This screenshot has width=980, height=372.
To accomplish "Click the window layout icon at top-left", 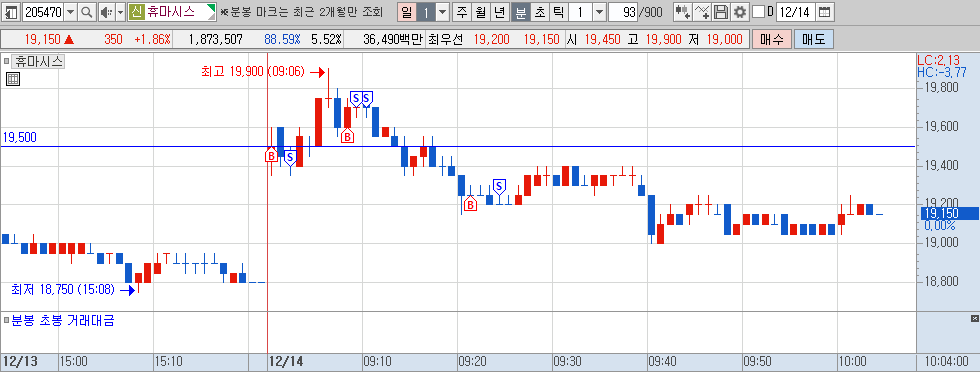I will (11, 12).
